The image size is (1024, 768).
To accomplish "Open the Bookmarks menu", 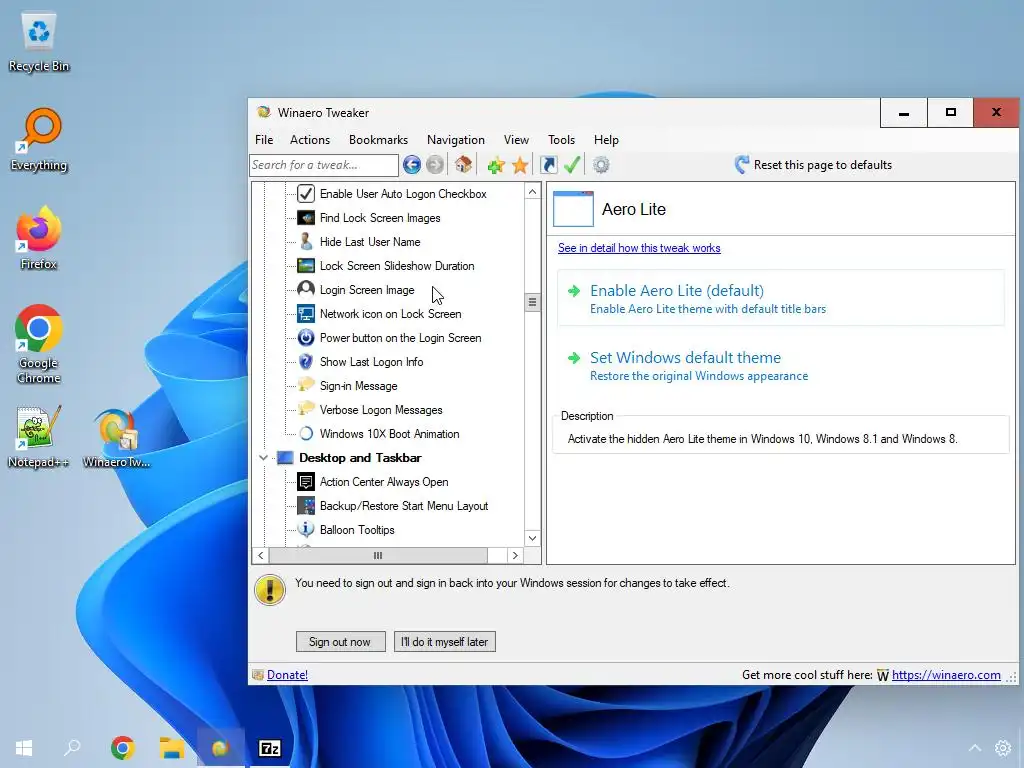I will tap(378, 140).
